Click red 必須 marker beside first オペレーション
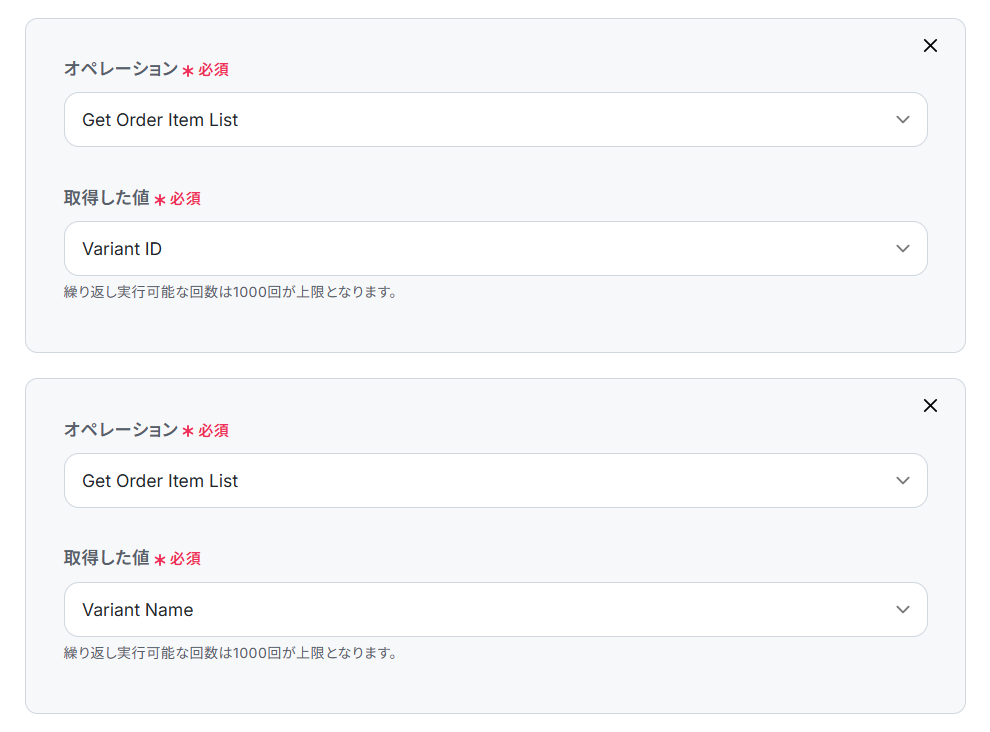The image size is (990, 732). [213, 69]
